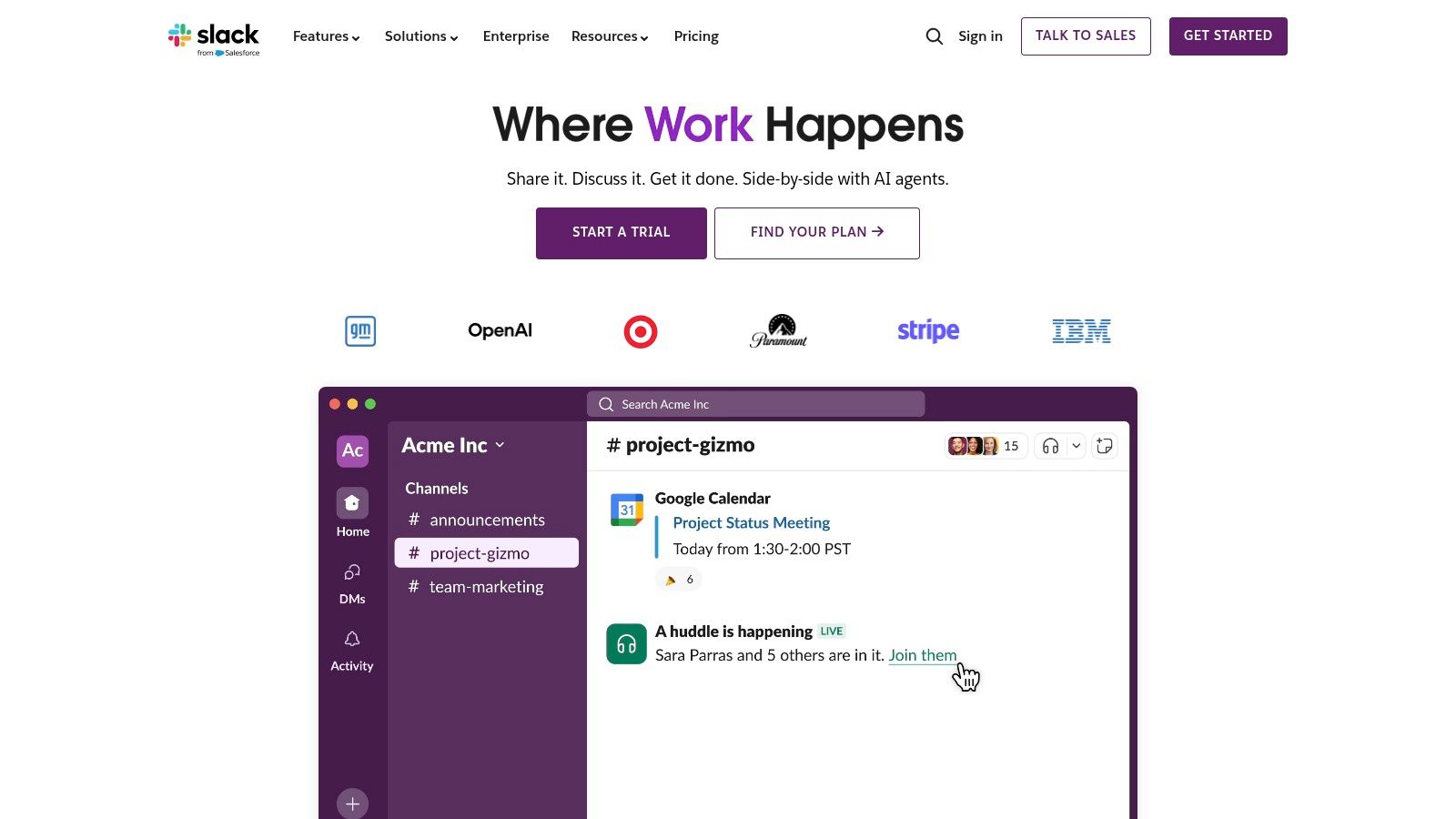Click the Slack logo in the header
This screenshot has width=1456, height=819.
pyautogui.click(x=214, y=39)
